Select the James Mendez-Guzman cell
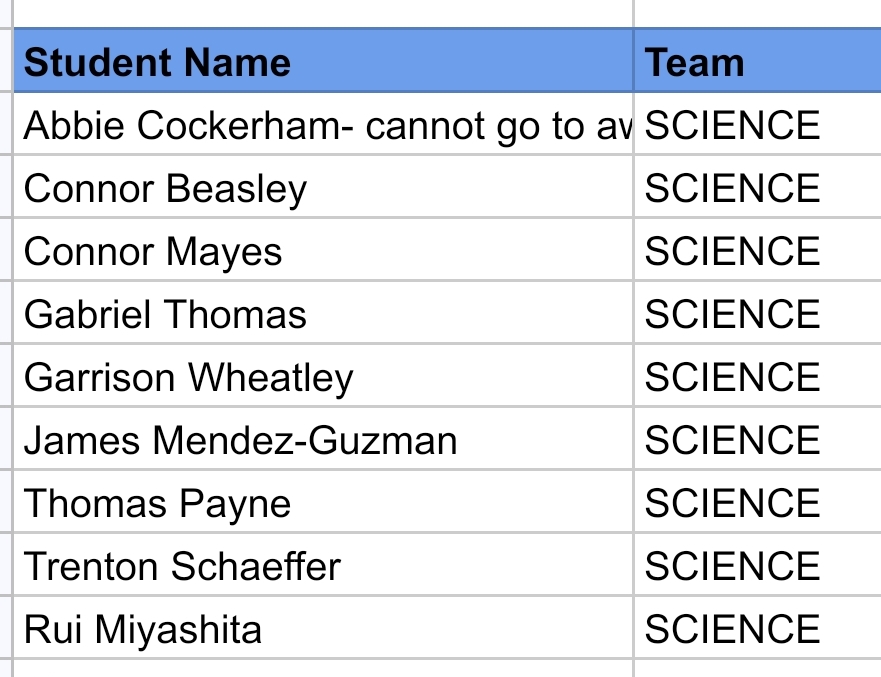 323,440
